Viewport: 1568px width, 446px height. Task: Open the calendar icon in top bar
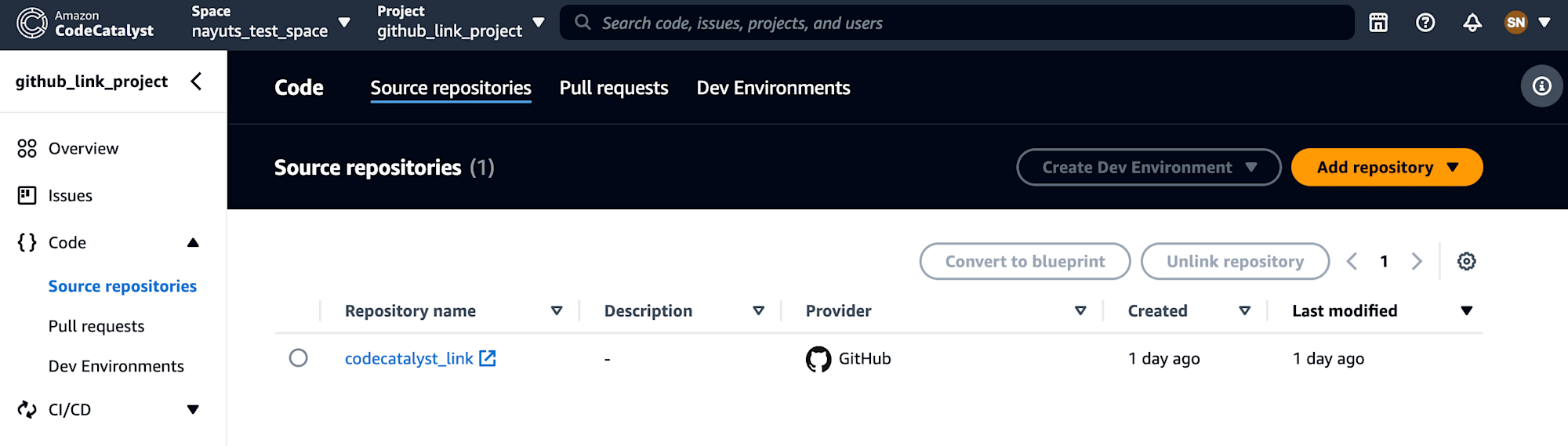[1378, 23]
